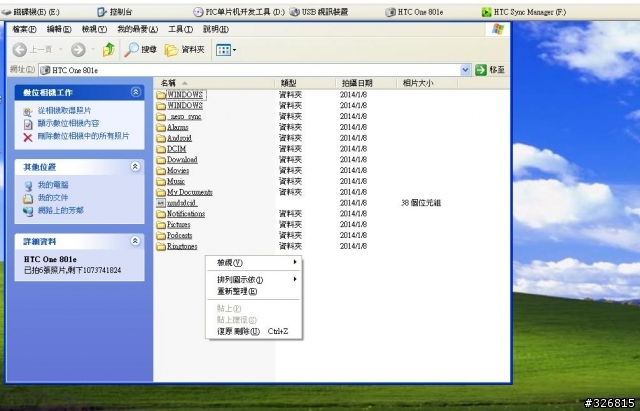
Task: Click the network neighborhood icon in sidebar
Action: click(28, 211)
